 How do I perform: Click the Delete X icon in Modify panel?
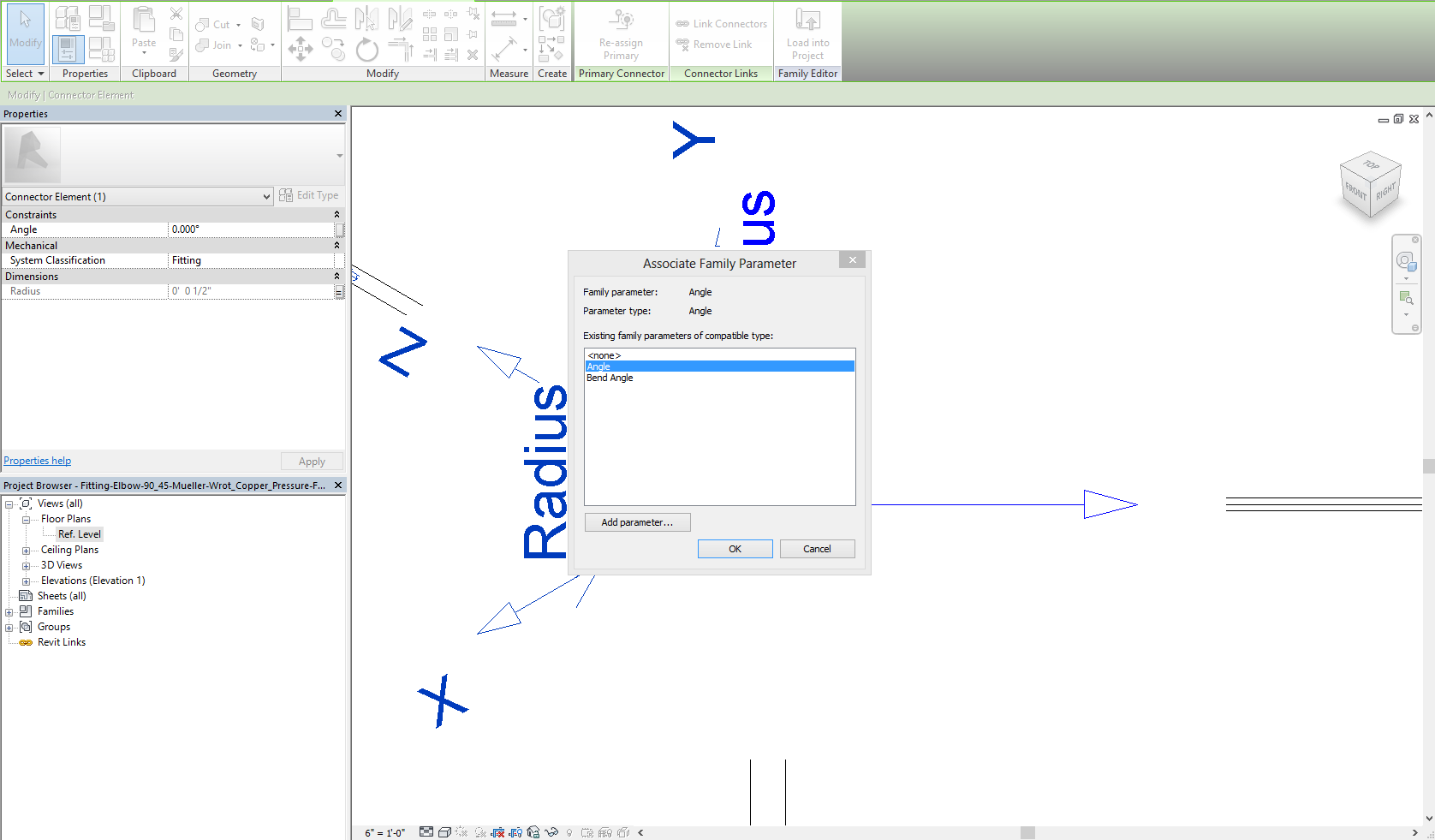tap(473, 55)
